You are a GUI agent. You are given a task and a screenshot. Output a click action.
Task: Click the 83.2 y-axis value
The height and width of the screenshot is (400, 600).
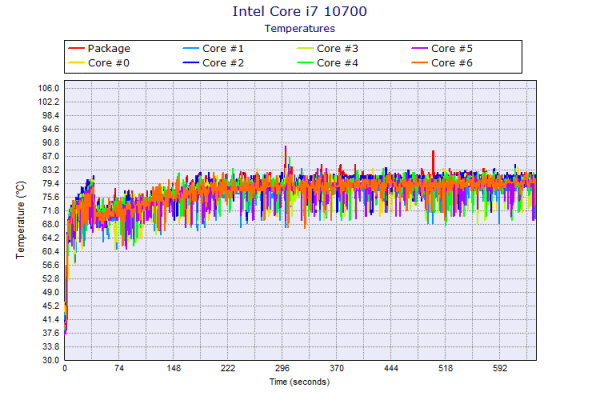point(51,170)
